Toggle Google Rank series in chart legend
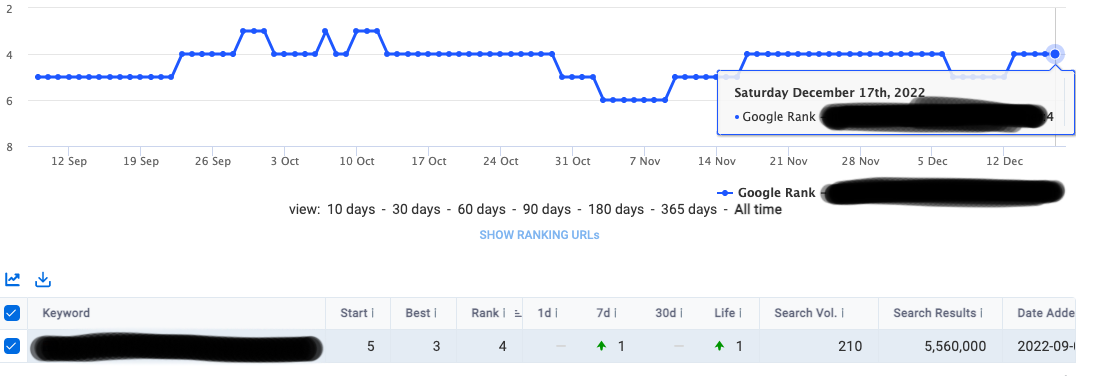Image resolution: width=1108 pixels, height=376 pixels. (766, 192)
